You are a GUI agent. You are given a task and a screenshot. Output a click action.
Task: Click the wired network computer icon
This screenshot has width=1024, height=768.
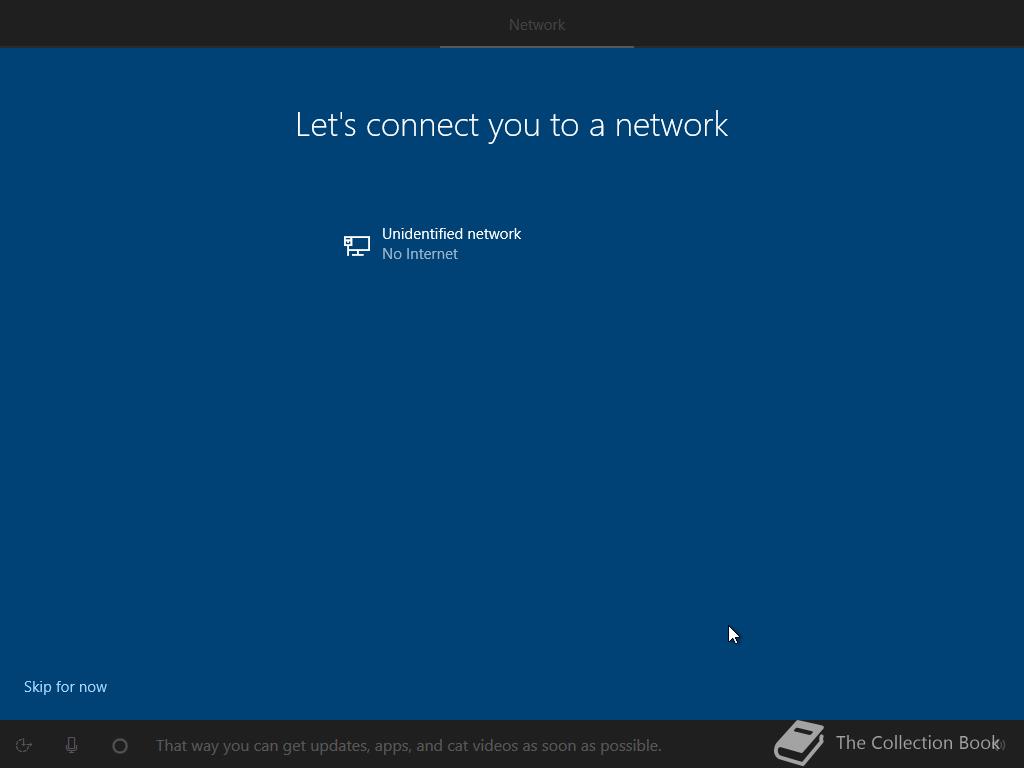[357, 246]
